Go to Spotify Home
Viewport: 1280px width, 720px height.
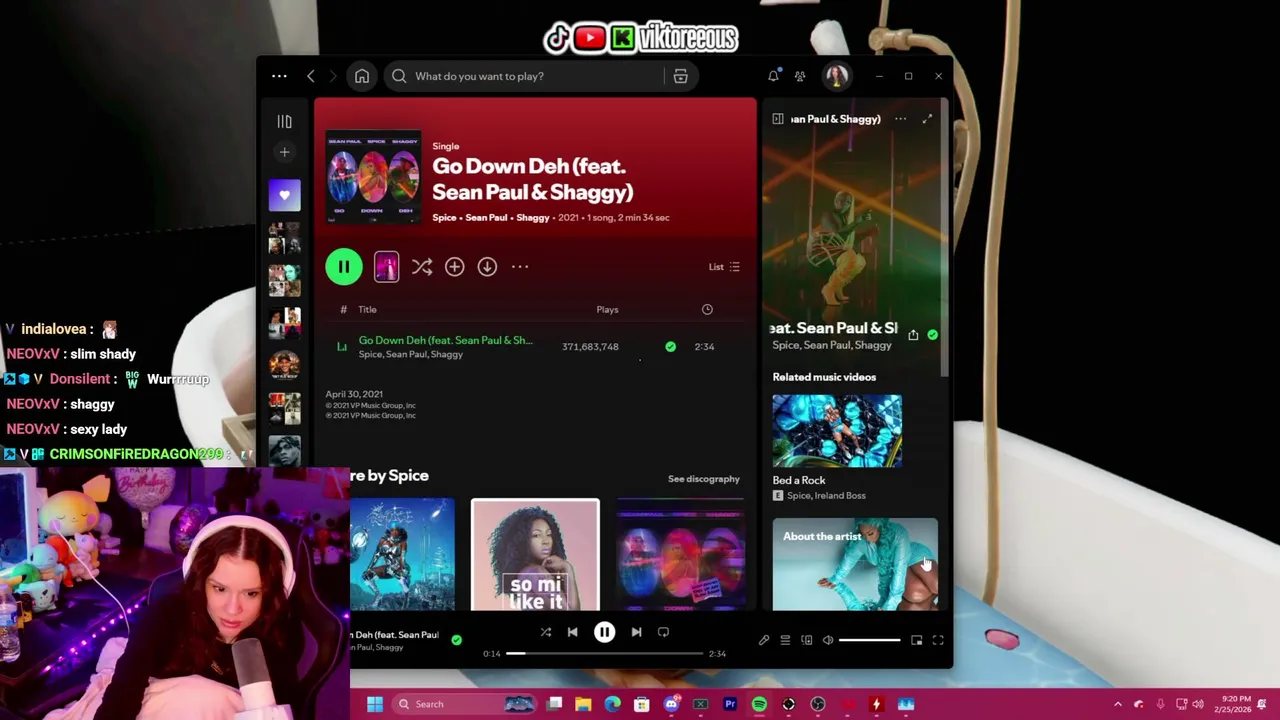click(x=362, y=76)
